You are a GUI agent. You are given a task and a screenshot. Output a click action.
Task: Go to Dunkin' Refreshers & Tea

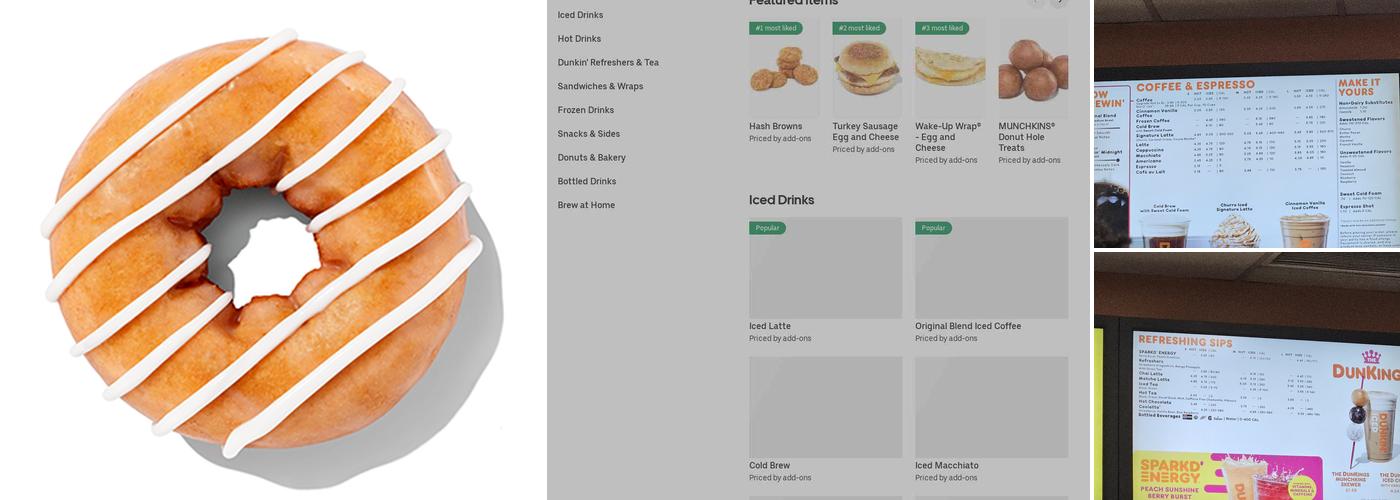click(608, 62)
